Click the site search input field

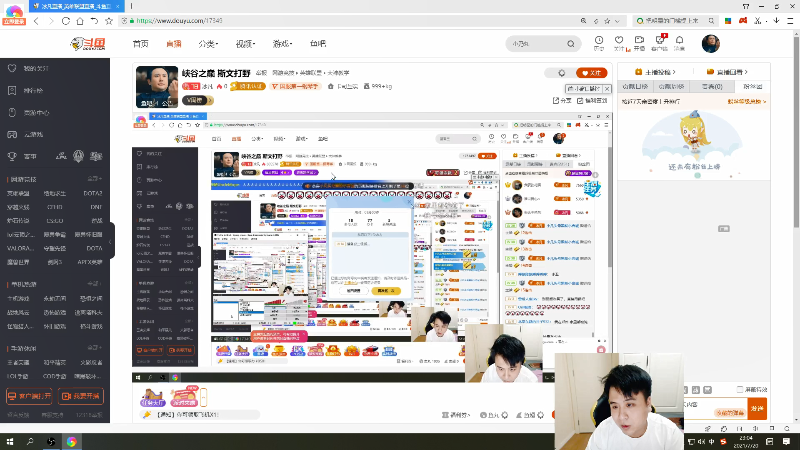coord(537,44)
